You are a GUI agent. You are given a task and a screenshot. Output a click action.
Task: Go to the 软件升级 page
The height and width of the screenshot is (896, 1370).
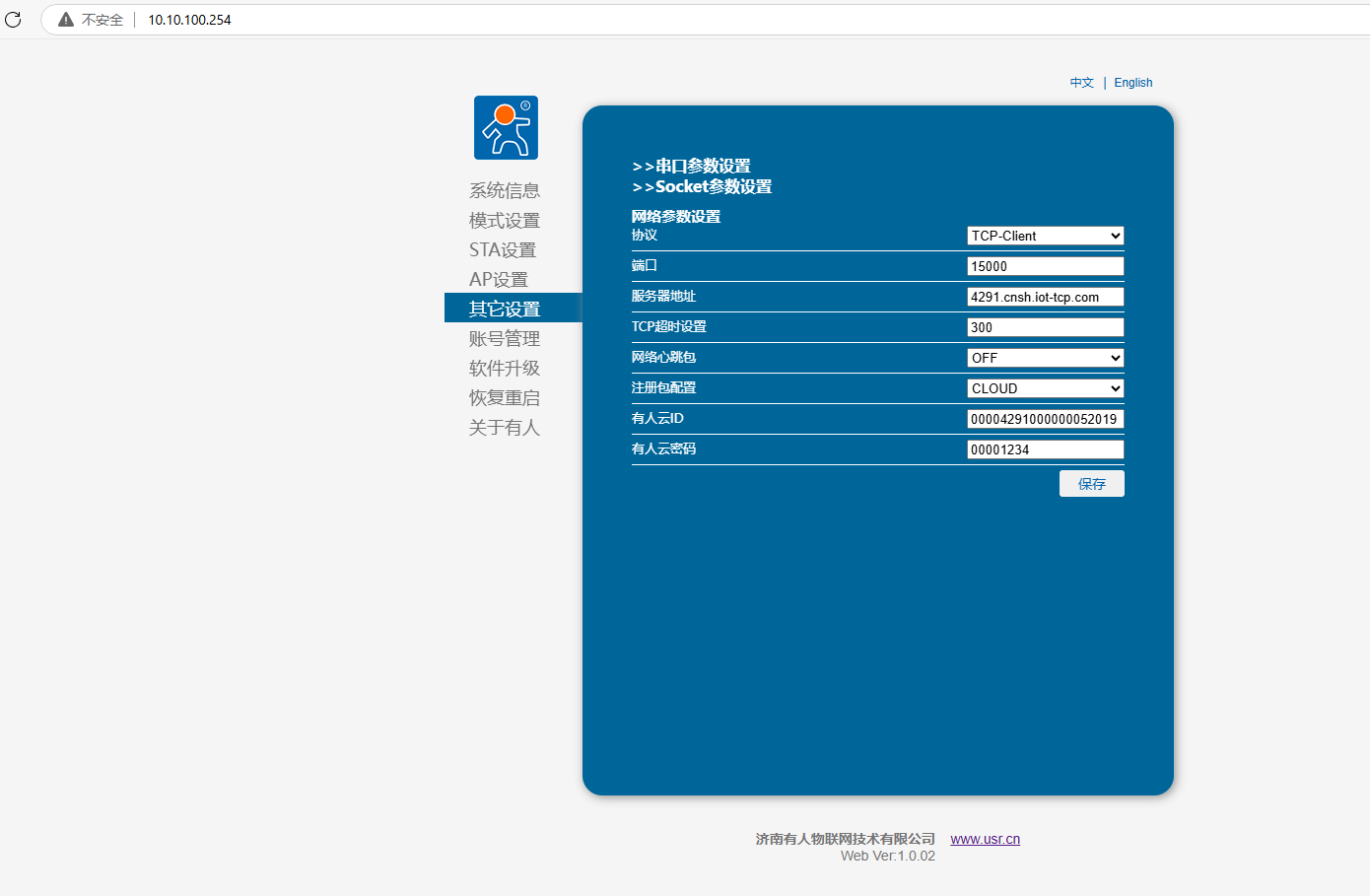point(505,368)
